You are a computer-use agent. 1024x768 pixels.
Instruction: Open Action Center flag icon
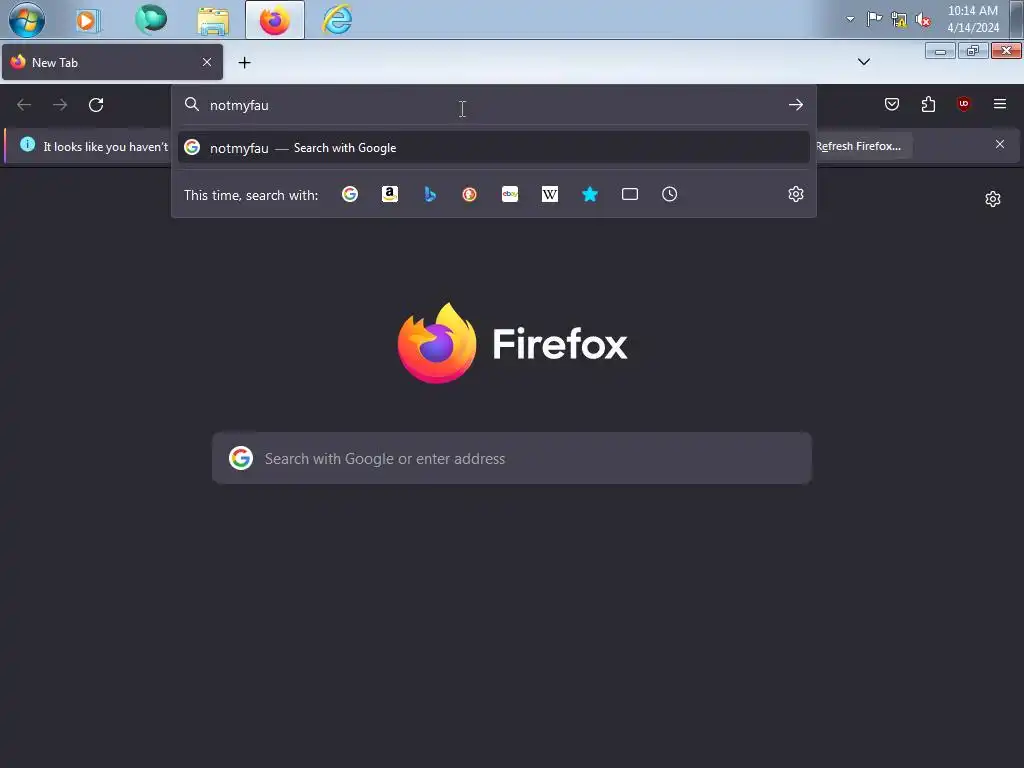[x=874, y=19]
